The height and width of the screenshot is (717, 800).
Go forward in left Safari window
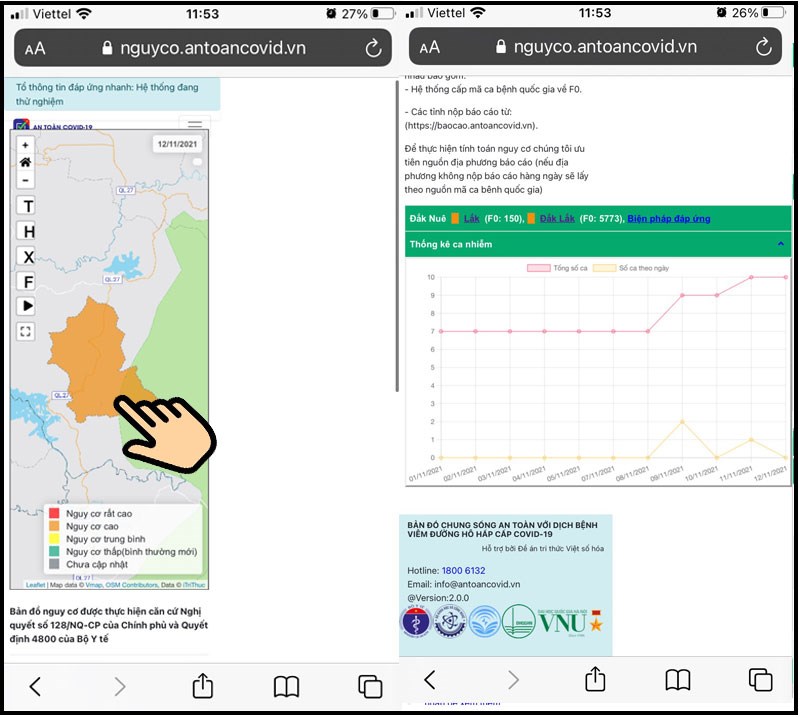click(119, 686)
